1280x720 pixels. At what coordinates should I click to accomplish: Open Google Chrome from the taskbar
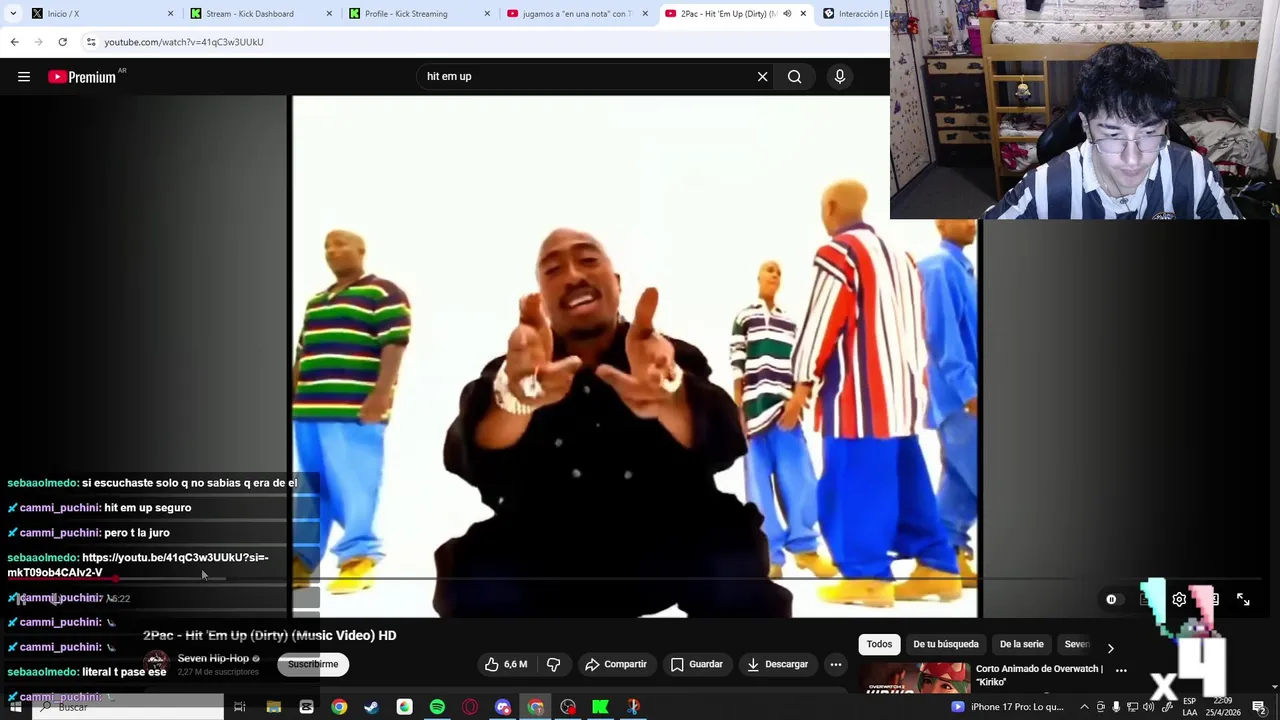pyautogui.click(x=339, y=707)
